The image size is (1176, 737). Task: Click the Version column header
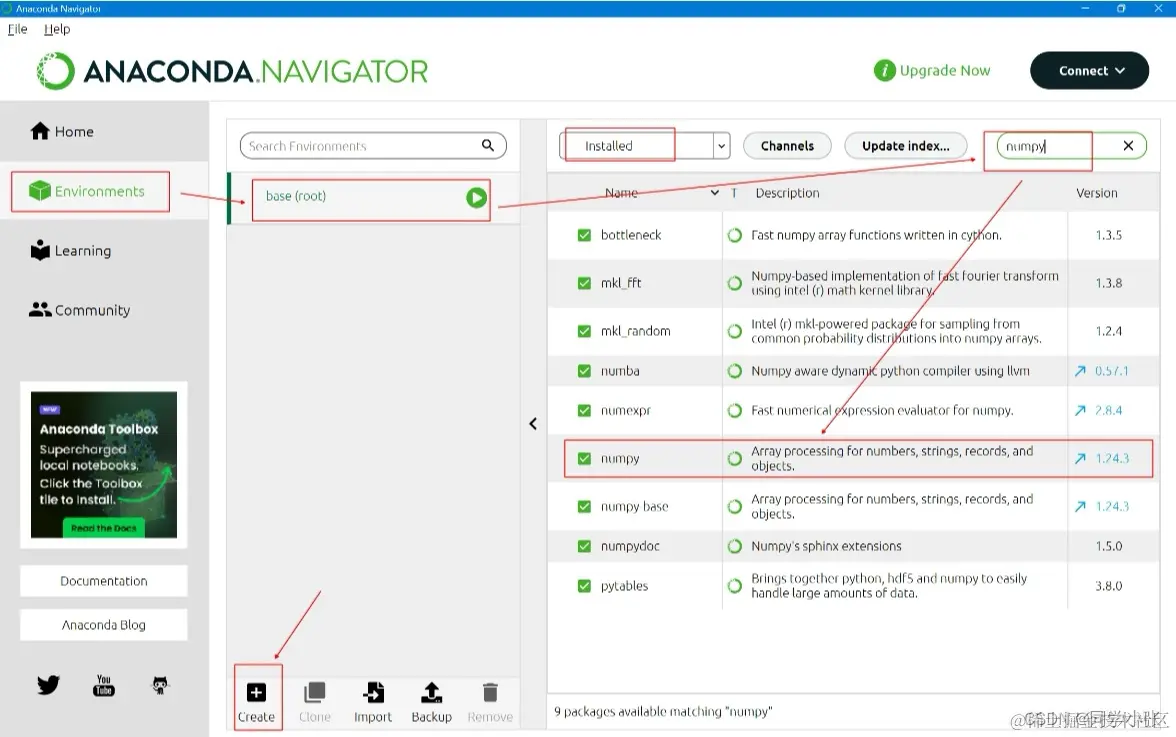click(x=1096, y=193)
